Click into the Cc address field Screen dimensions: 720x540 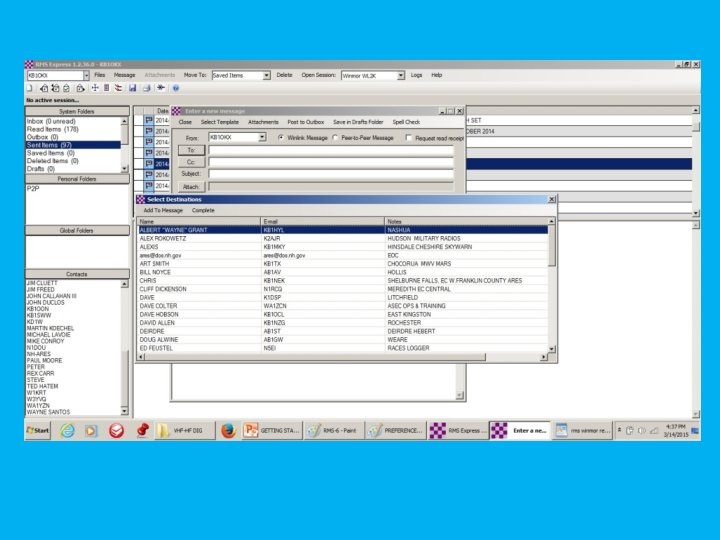(331, 162)
